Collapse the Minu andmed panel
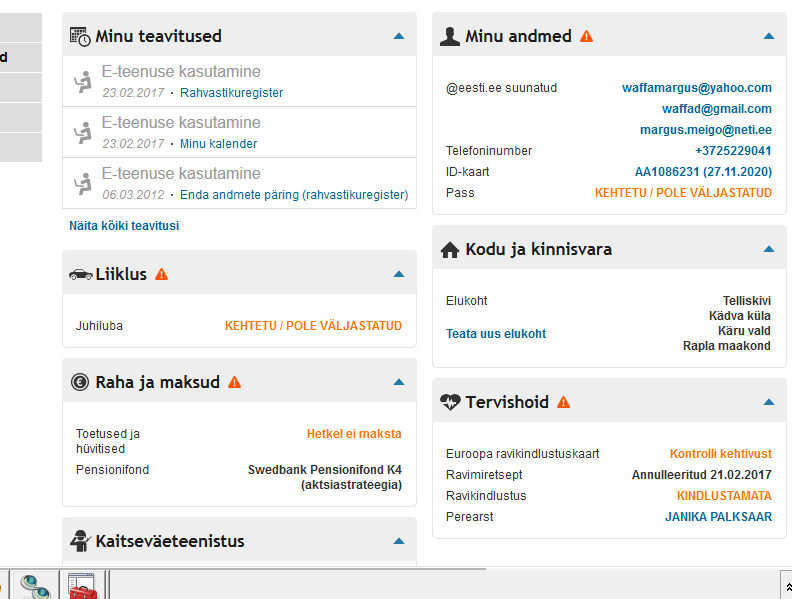 769,36
